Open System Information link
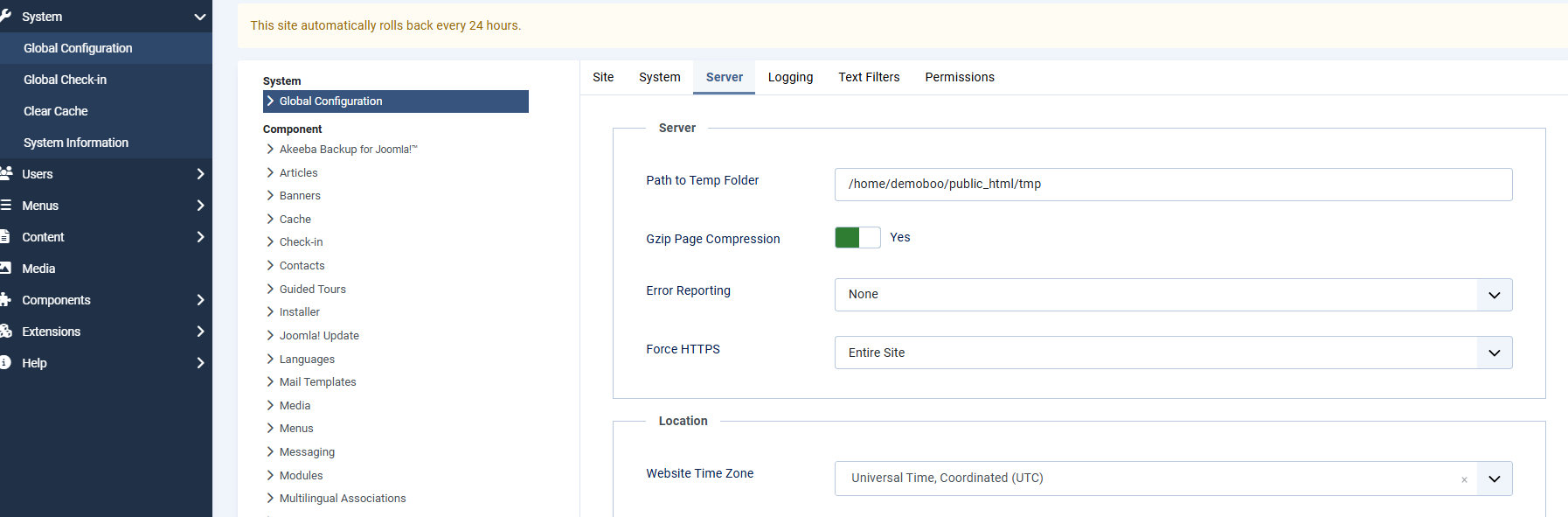The image size is (1568, 517). coord(76,143)
